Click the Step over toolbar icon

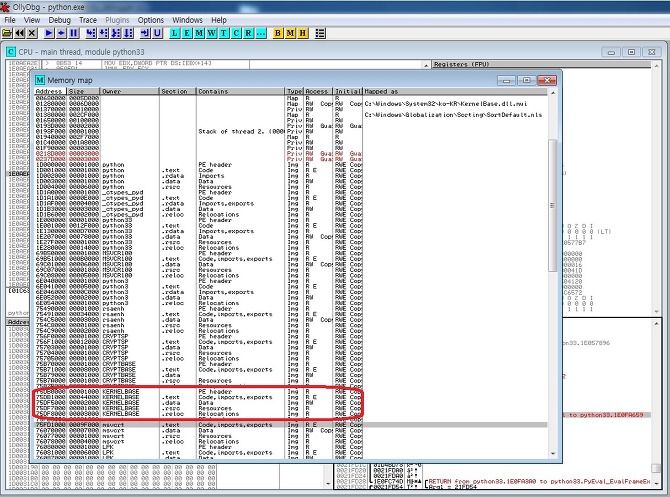(103, 33)
